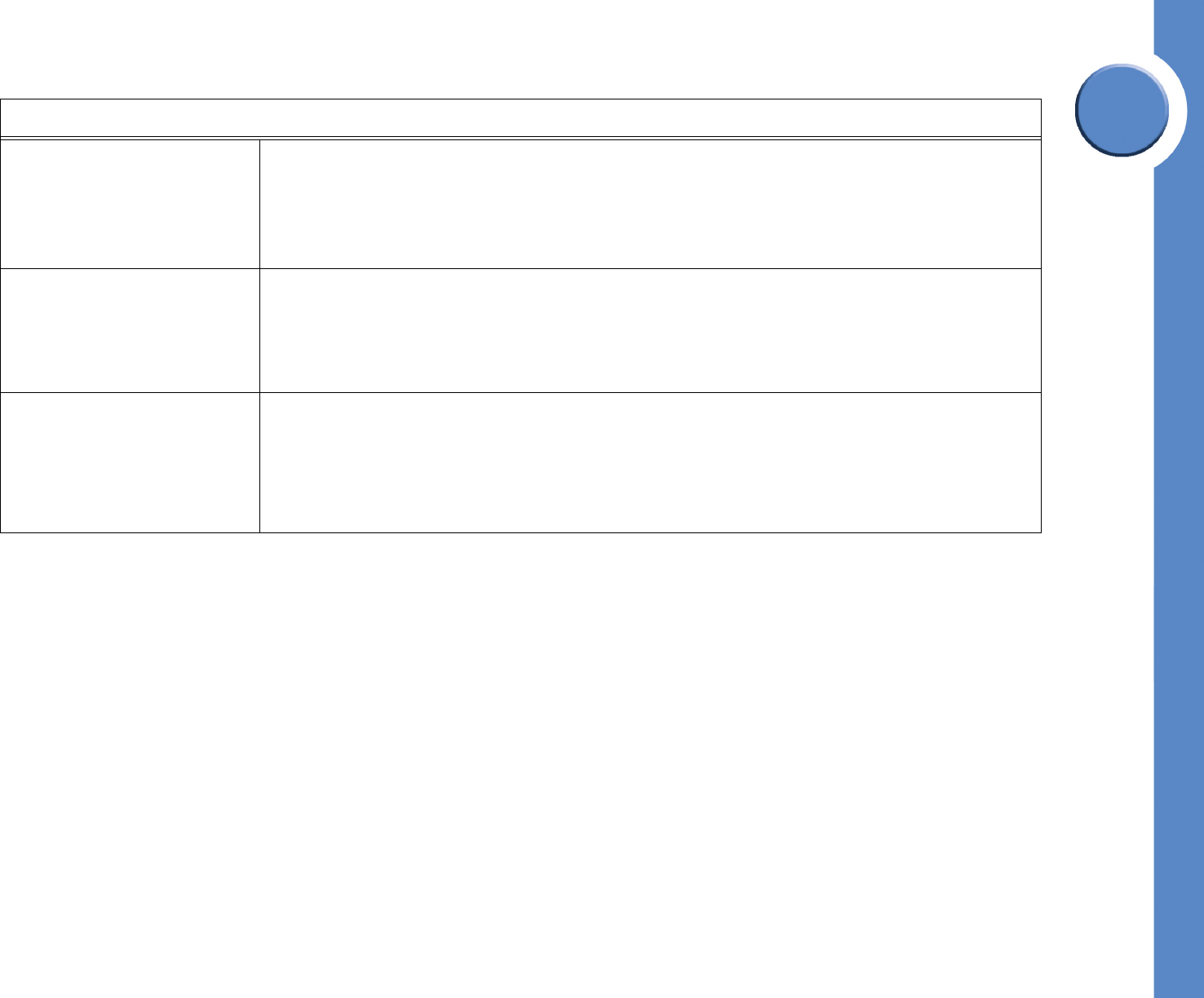Viewport: 1204px width, 998px height.
Task: Select the empty table header row
Action: [x=520, y=117]
